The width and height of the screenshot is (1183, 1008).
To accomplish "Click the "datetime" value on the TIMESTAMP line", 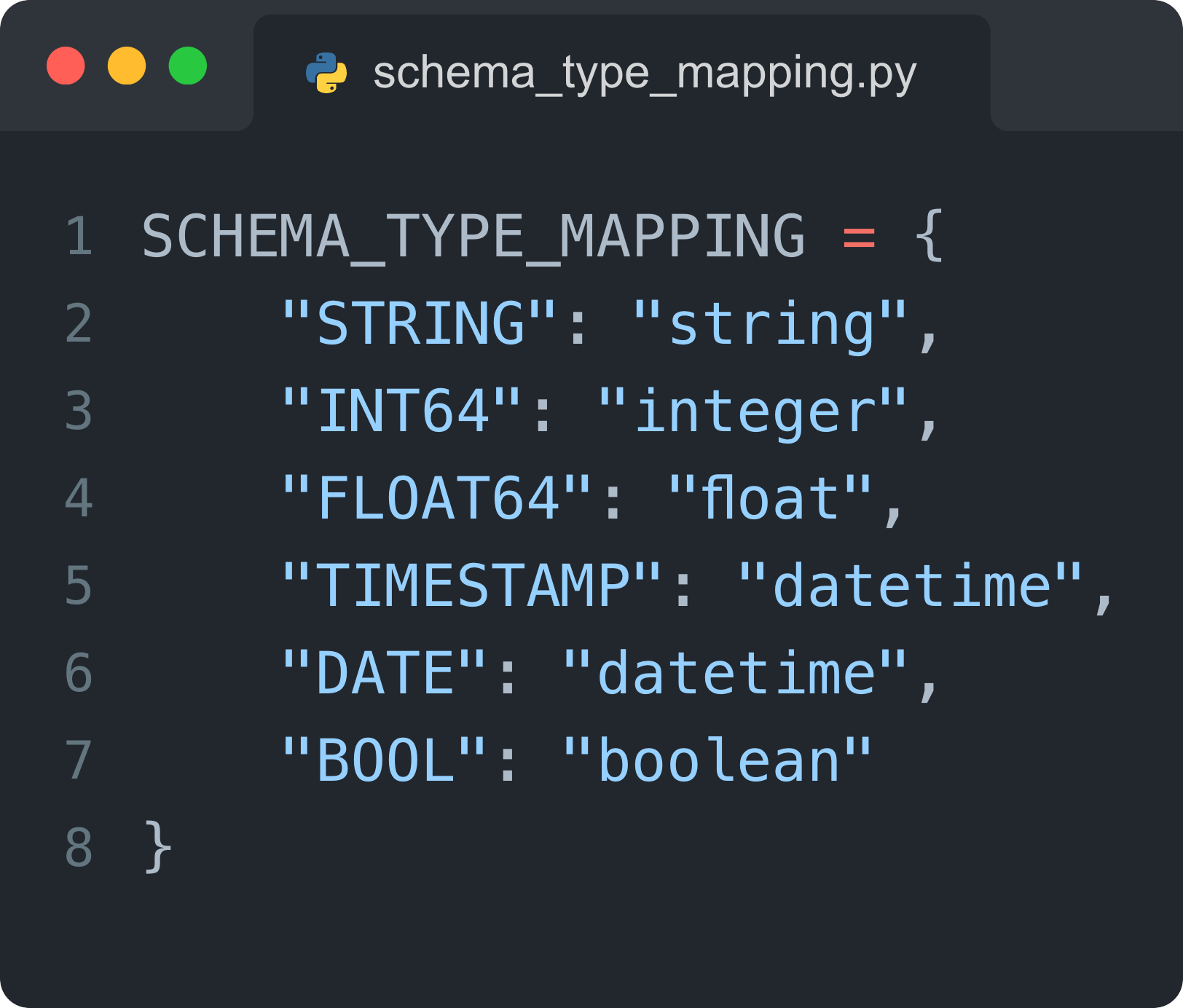I will [911, 585].
